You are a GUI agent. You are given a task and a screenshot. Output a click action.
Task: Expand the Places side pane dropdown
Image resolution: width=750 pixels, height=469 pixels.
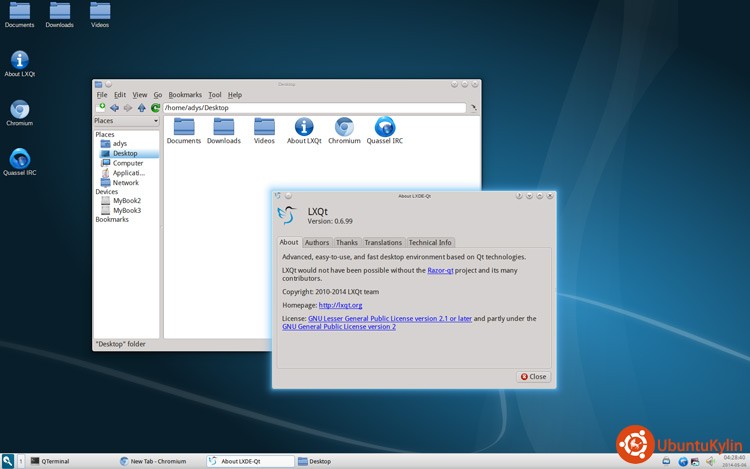click(155, 121)
